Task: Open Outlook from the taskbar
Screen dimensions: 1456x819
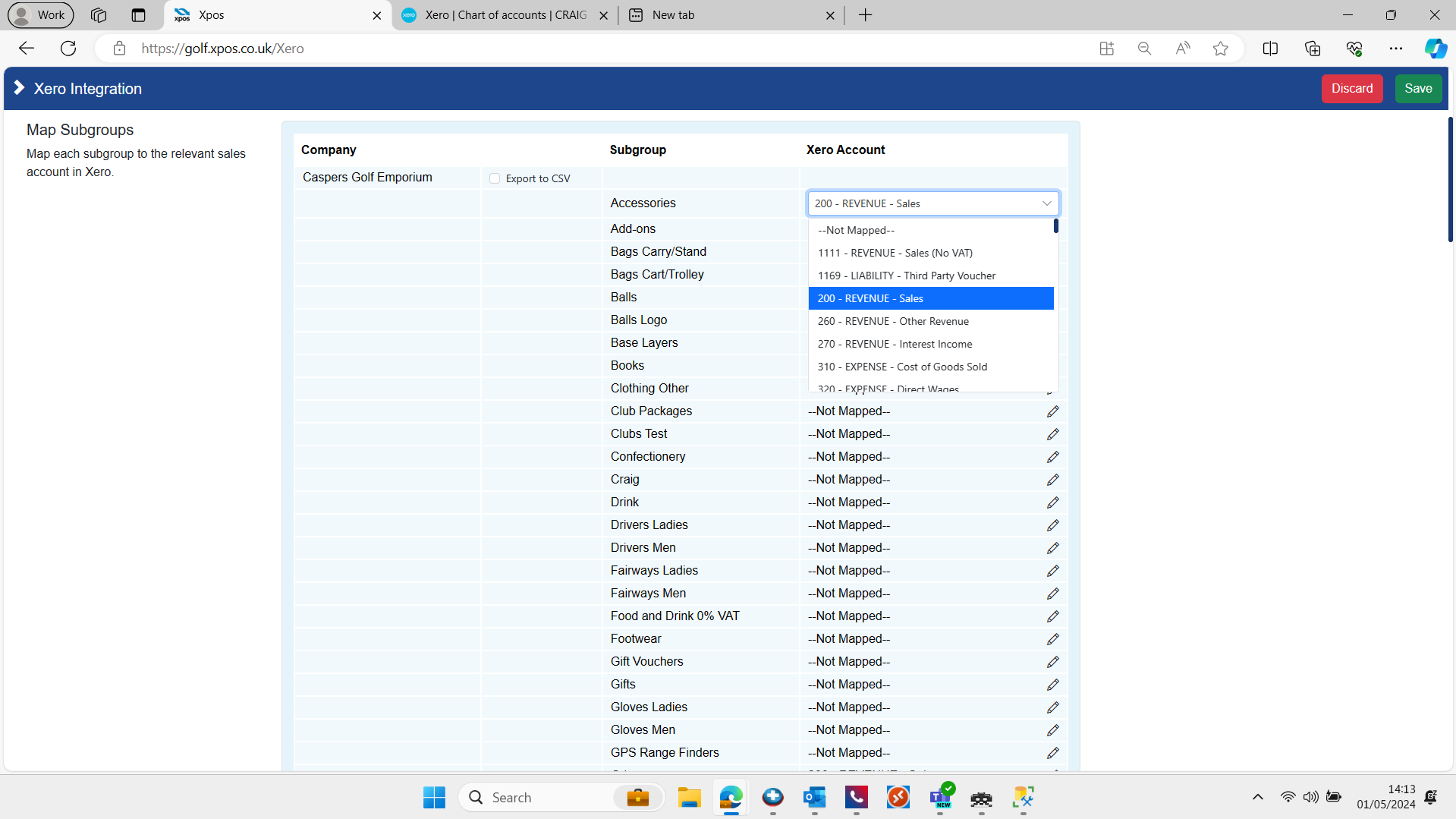Action: point(814,798)
